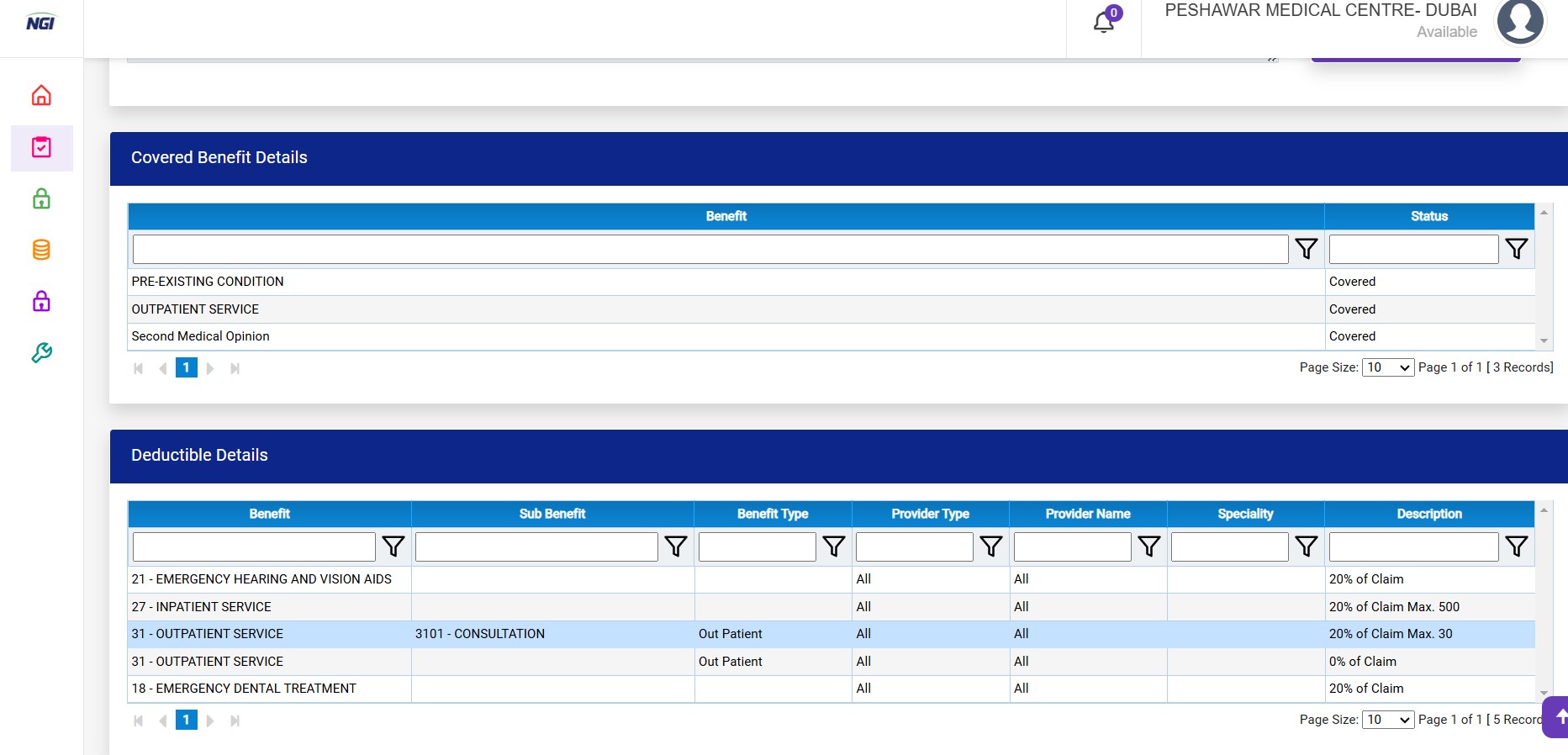This screenshot has height=755, width=1568.
Task: Click the Benefit filter text field in Deductible Details
Action: pyautogui.click(x=254, y=546)
